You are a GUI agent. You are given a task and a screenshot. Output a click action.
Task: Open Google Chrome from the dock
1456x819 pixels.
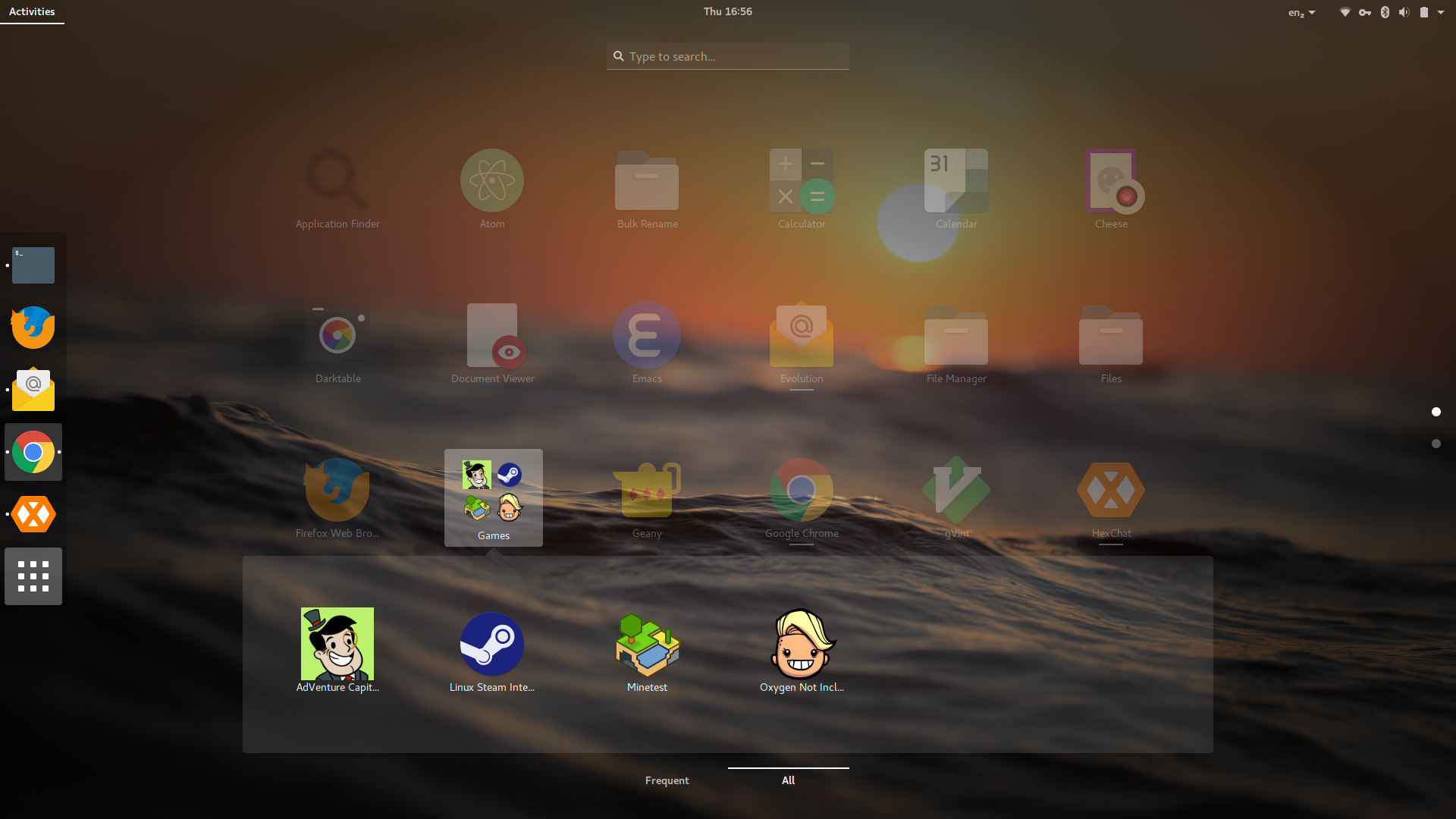click(x=33, y=452)
